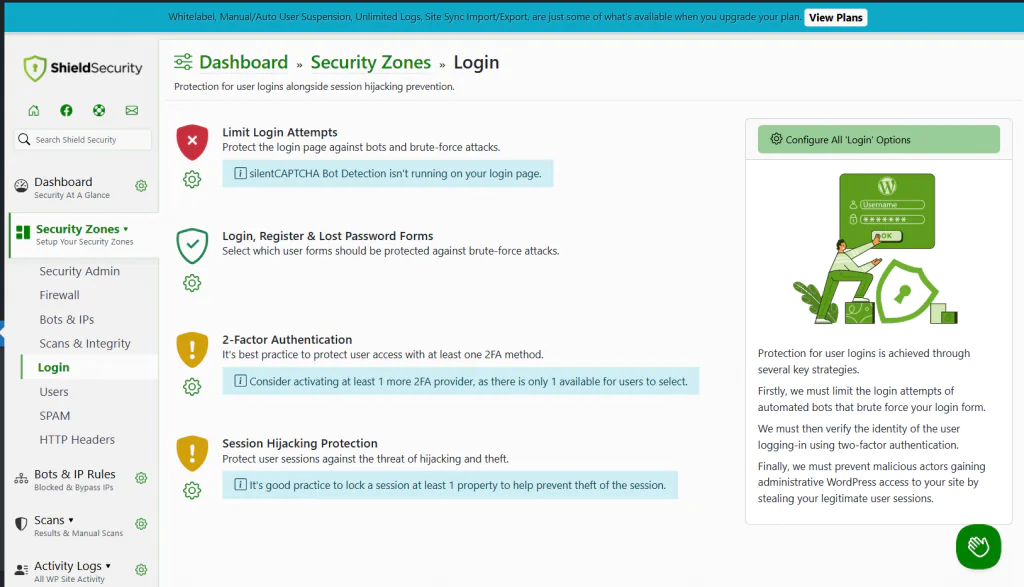The width and height of the screenshot is (1024, 587).
Task: Configure Session Hijacking Protection gear icon
Action: coord(192,490)
